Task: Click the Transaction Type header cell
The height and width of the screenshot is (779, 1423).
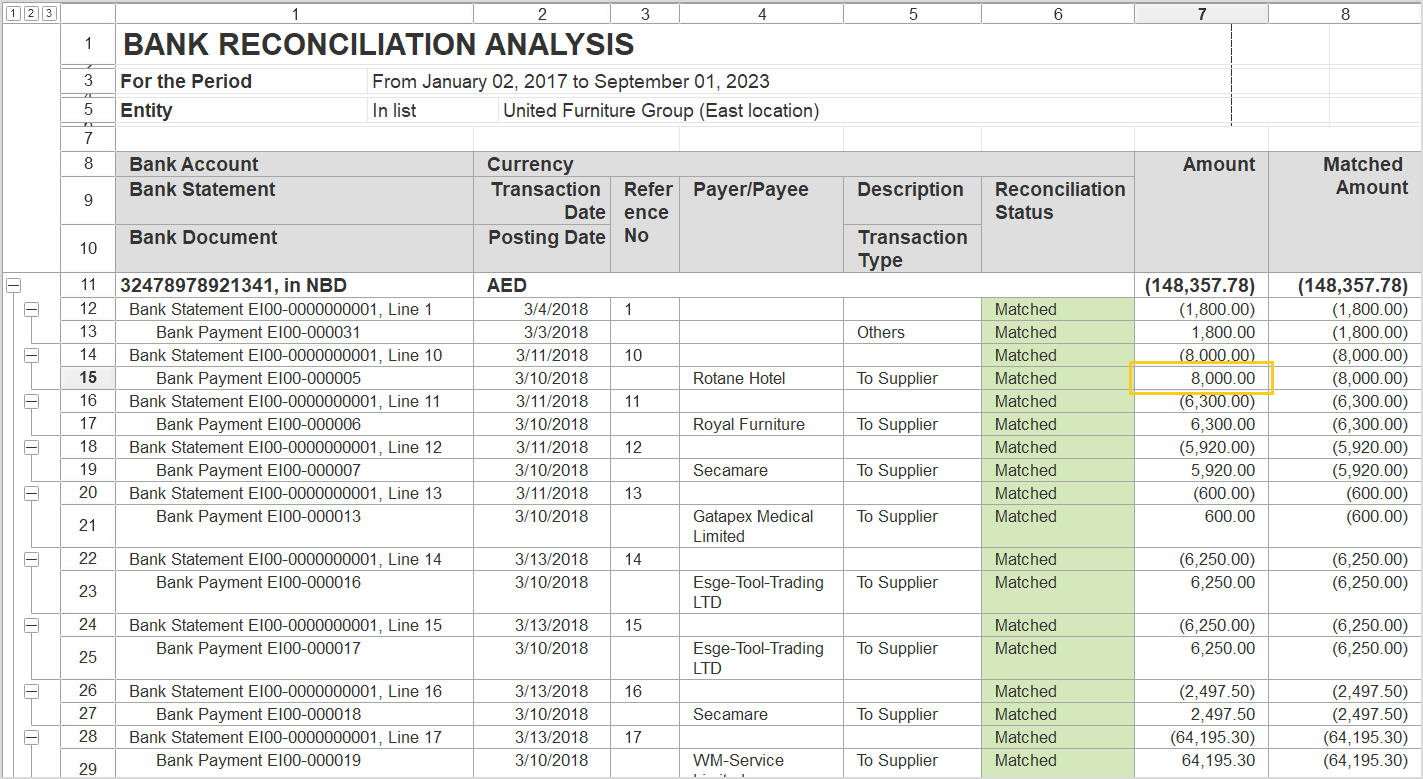Action: [913, 248]
